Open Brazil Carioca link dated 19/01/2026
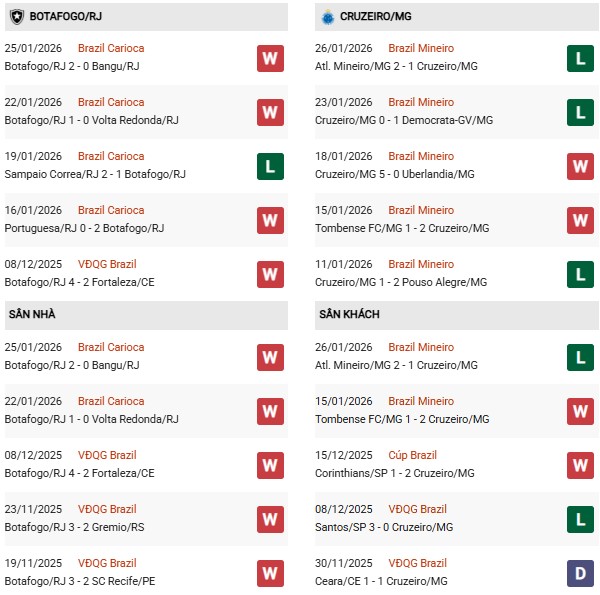The image size is (600, 595). click(111, 156)
